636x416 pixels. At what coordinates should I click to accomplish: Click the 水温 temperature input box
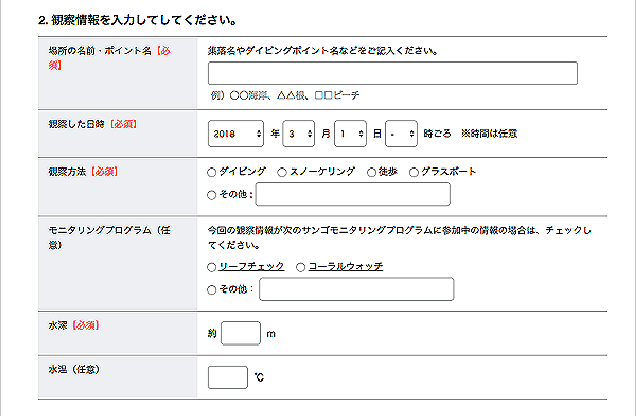pos(227,377)
